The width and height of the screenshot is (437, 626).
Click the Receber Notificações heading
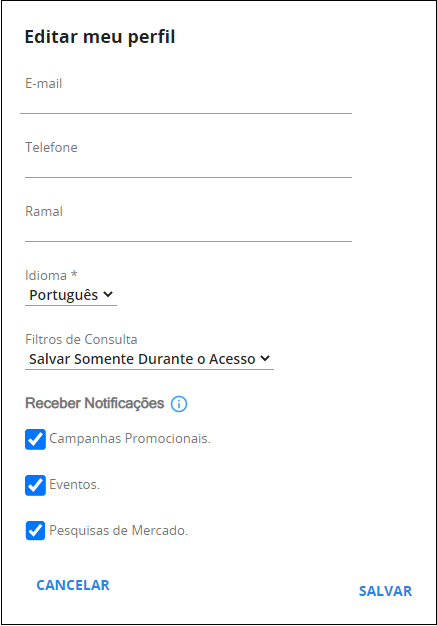click(95, 403)
